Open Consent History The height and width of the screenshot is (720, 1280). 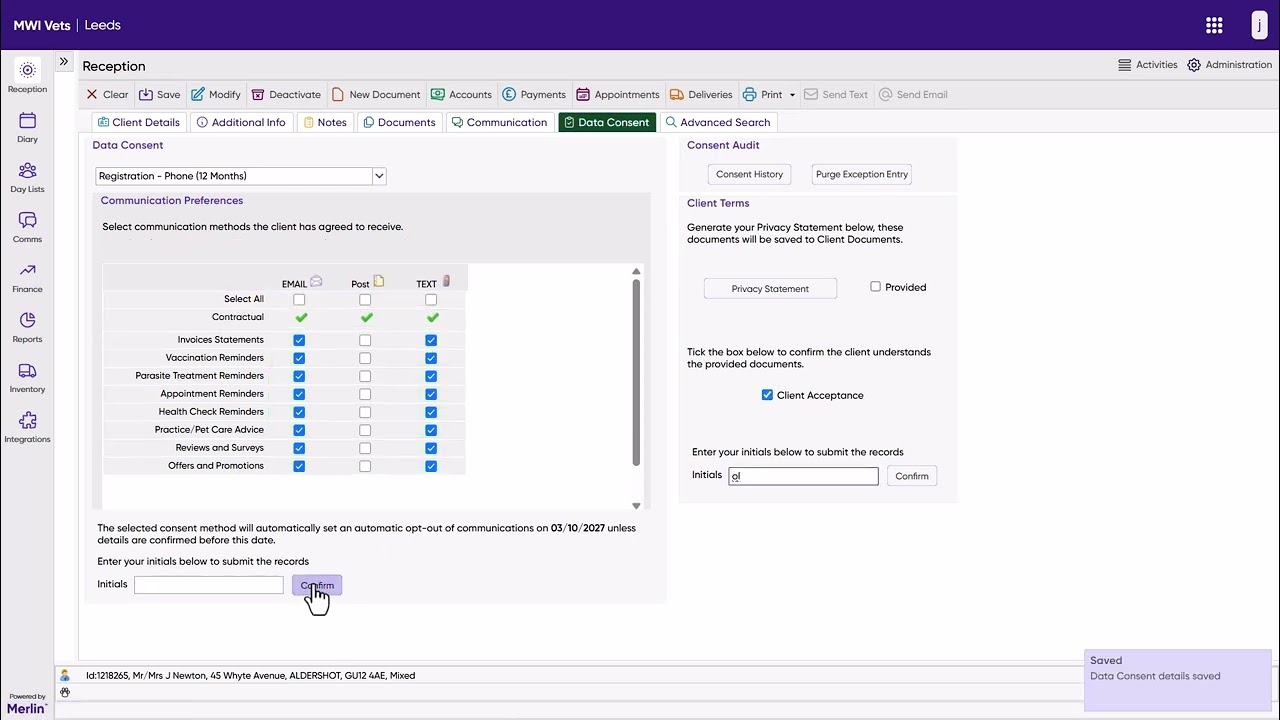750,174
